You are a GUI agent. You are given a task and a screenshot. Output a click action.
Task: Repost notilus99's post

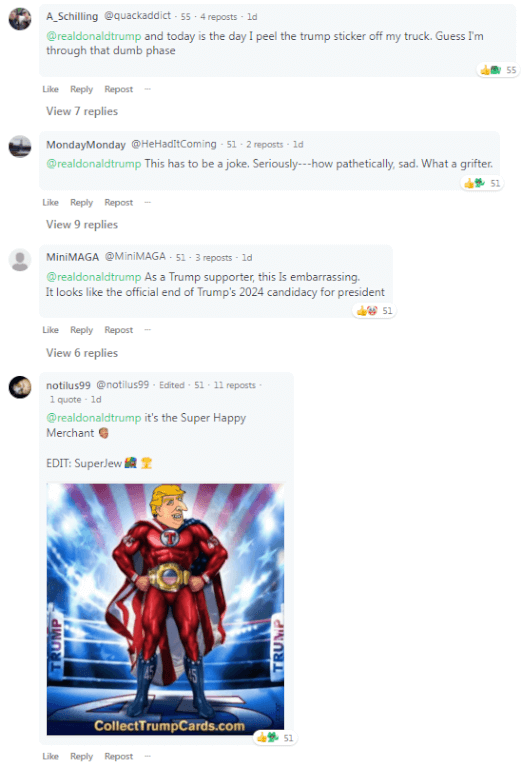pos(119,756)
